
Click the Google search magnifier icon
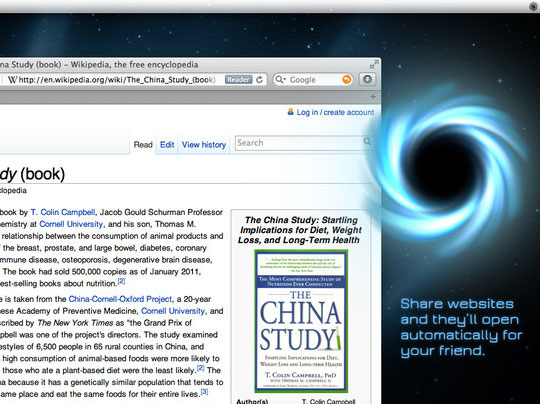click(280, 80)
